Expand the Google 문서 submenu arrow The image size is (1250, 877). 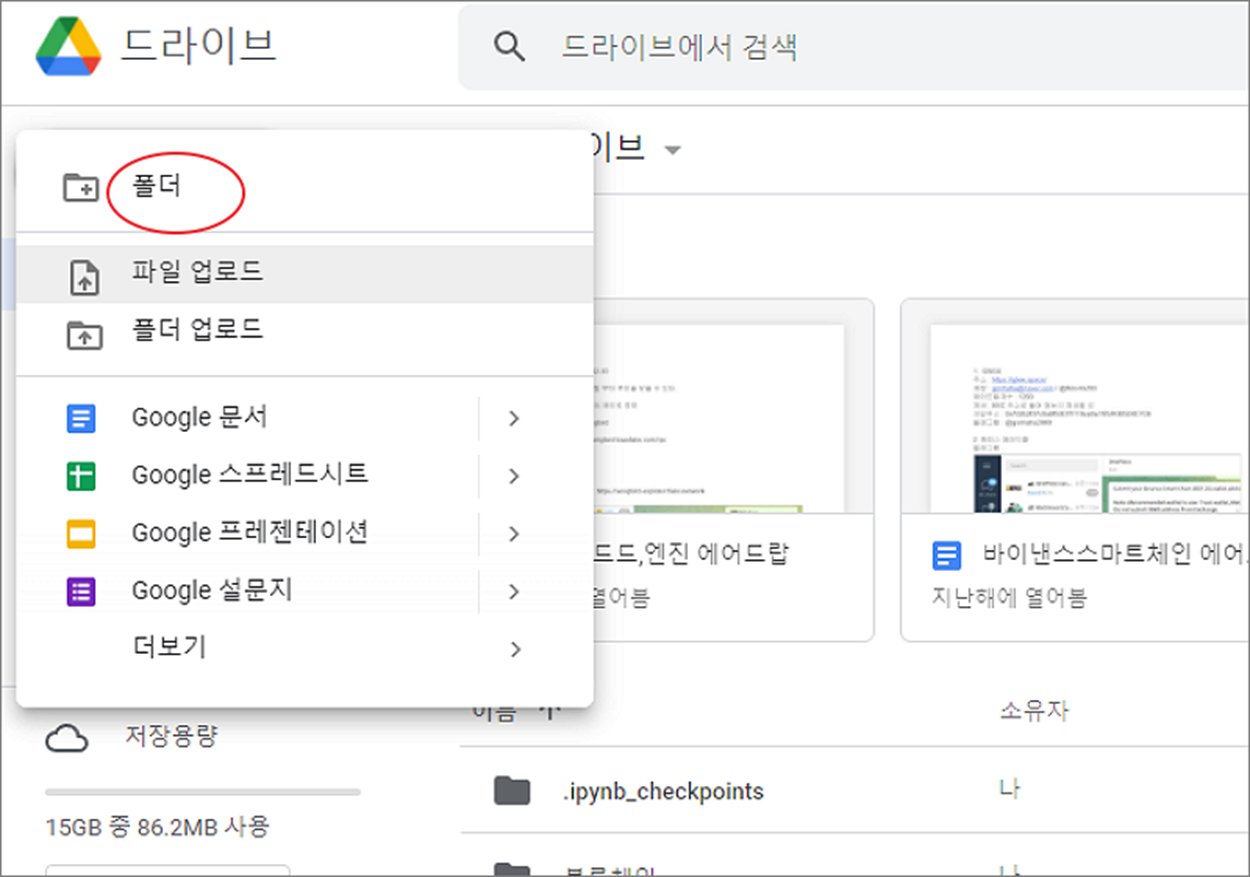coord(514,418)
